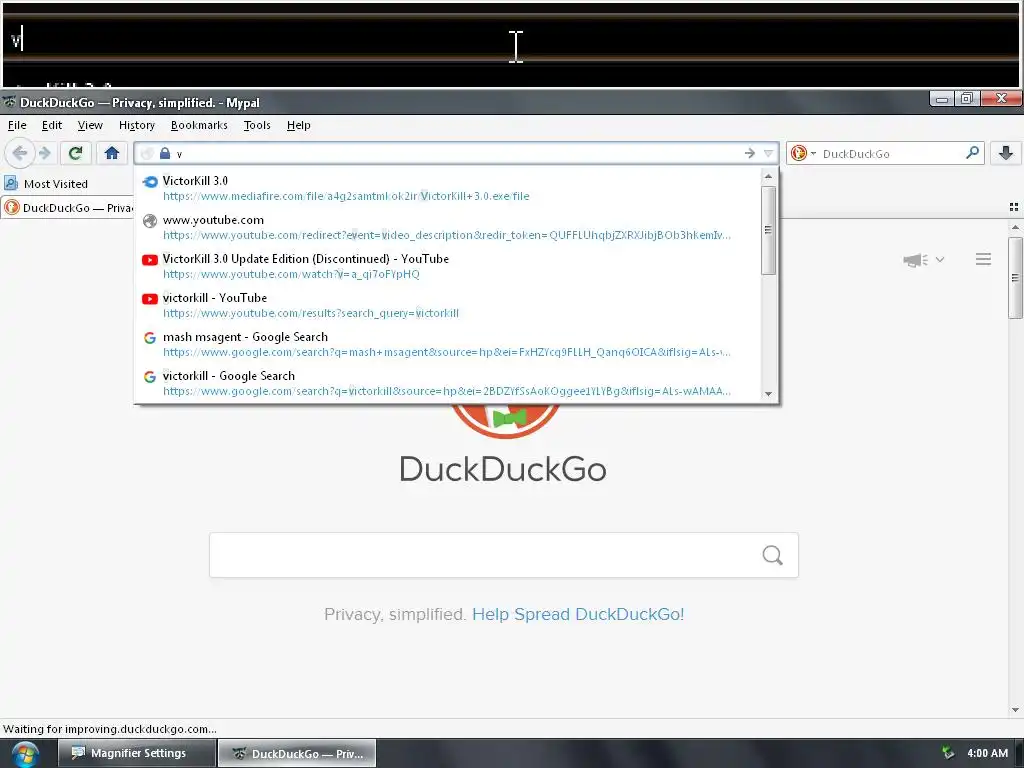
Task: Open the History menu
Action: 136,125
